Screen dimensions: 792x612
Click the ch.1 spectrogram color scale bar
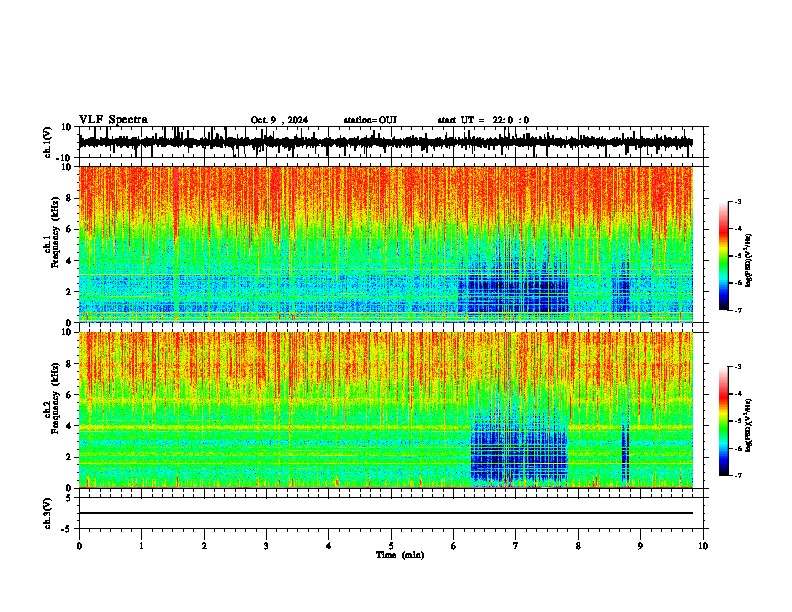tap(724, 256)
